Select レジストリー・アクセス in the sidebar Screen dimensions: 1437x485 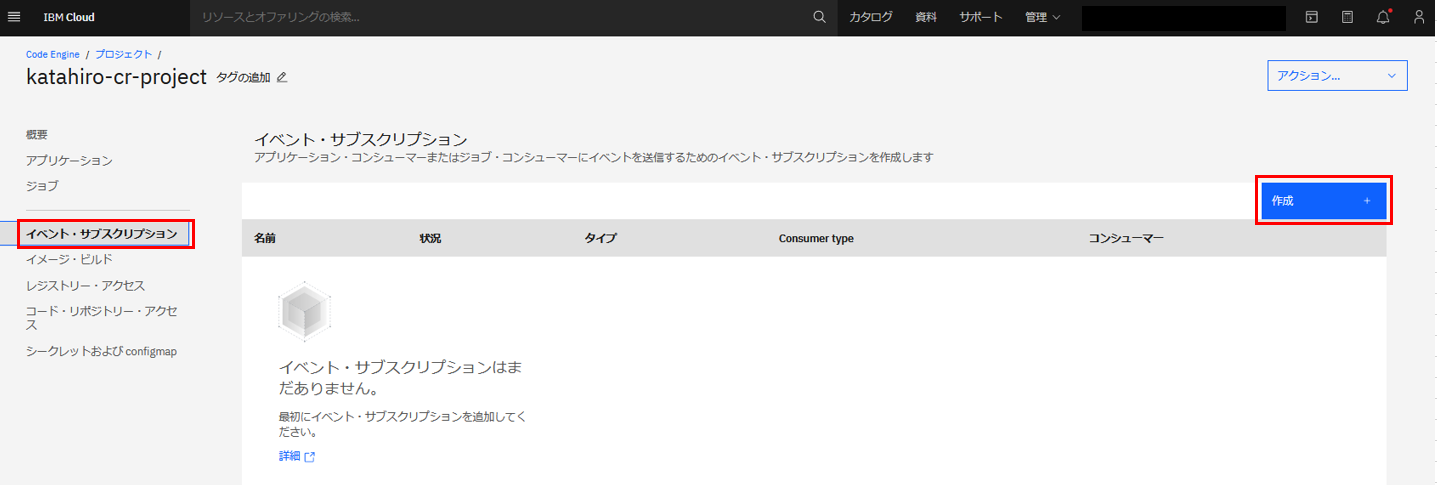point(85,285)
